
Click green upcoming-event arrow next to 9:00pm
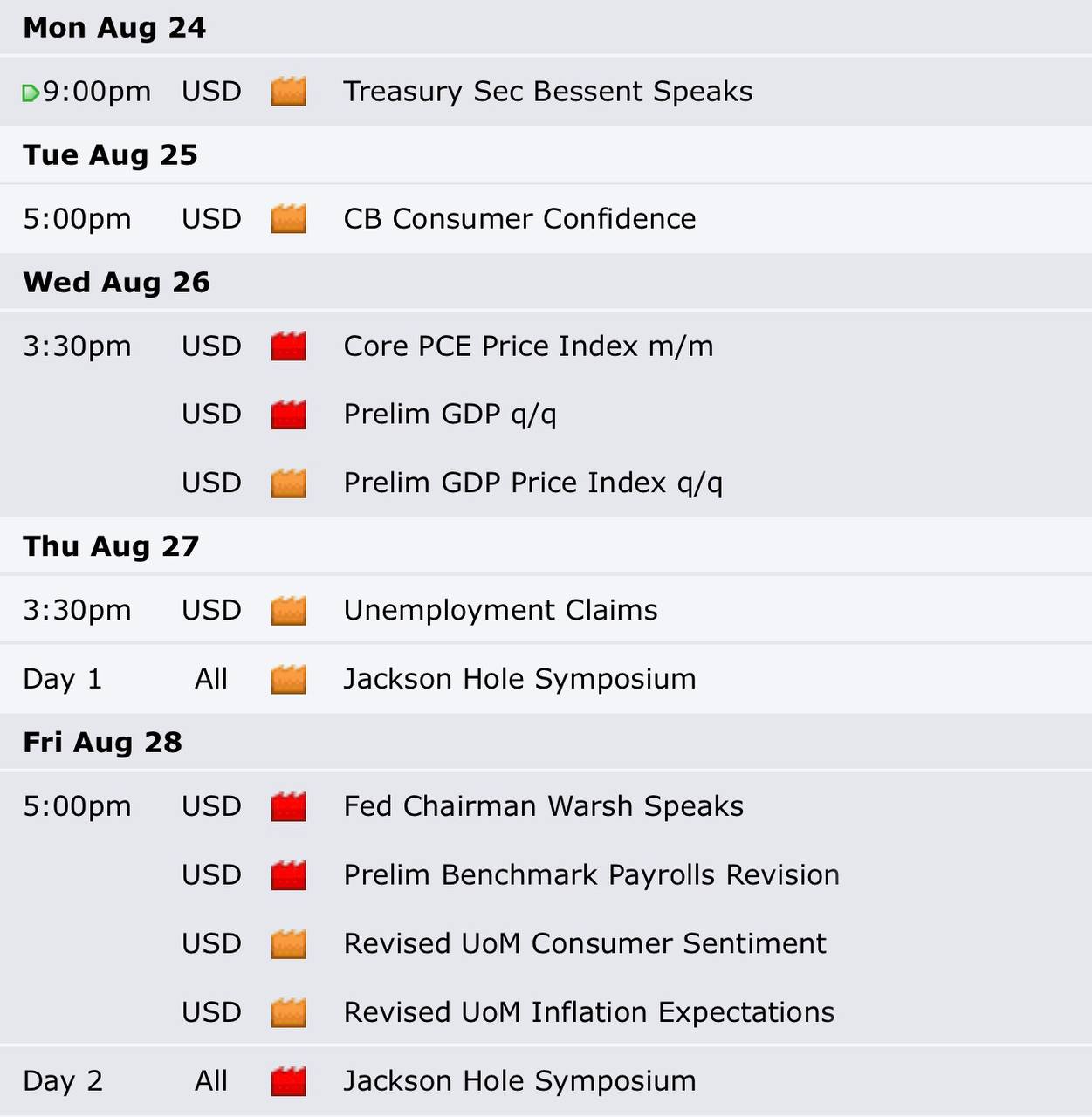[x=31, y=93]
